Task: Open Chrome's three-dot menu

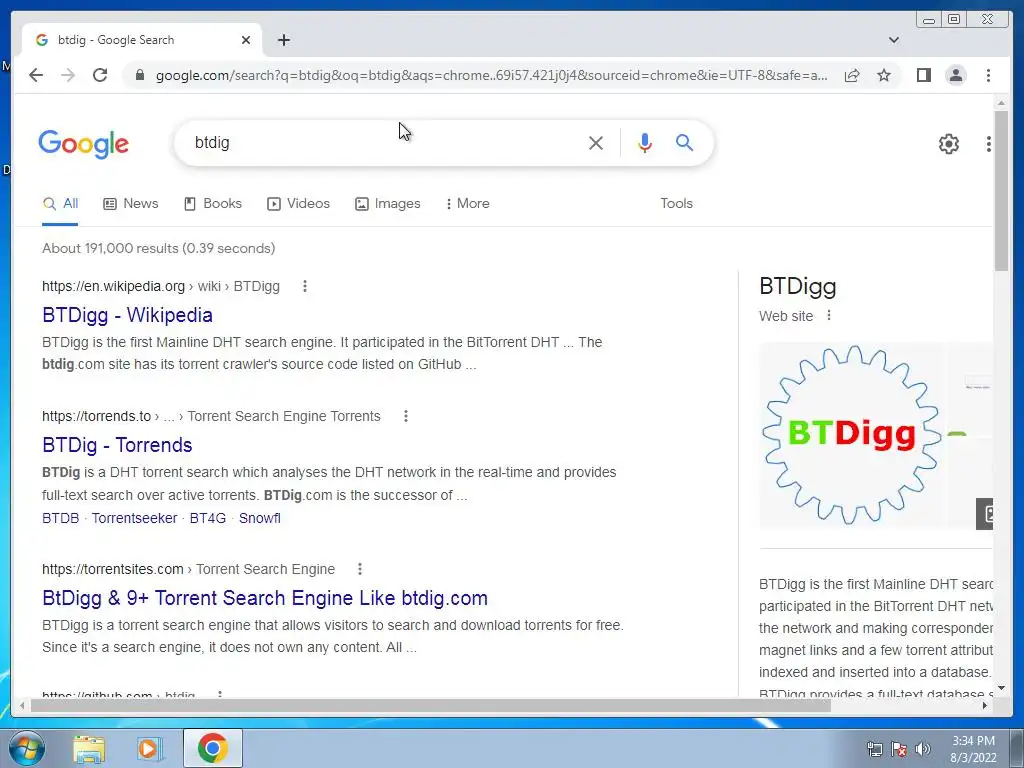Action: pyautogui.click(x=988, y=75)
